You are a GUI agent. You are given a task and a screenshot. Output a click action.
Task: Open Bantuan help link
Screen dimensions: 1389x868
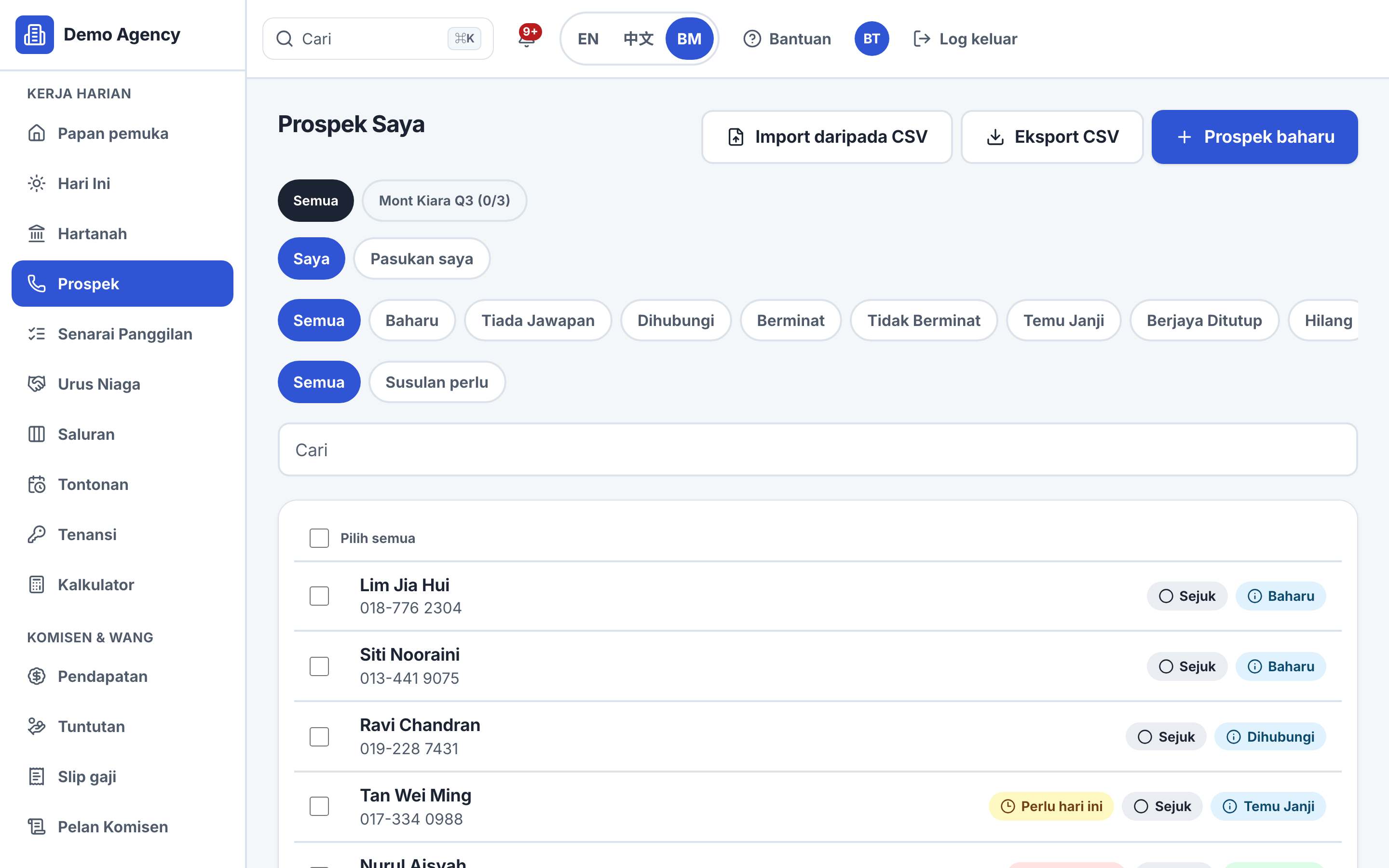click(787, 39)
